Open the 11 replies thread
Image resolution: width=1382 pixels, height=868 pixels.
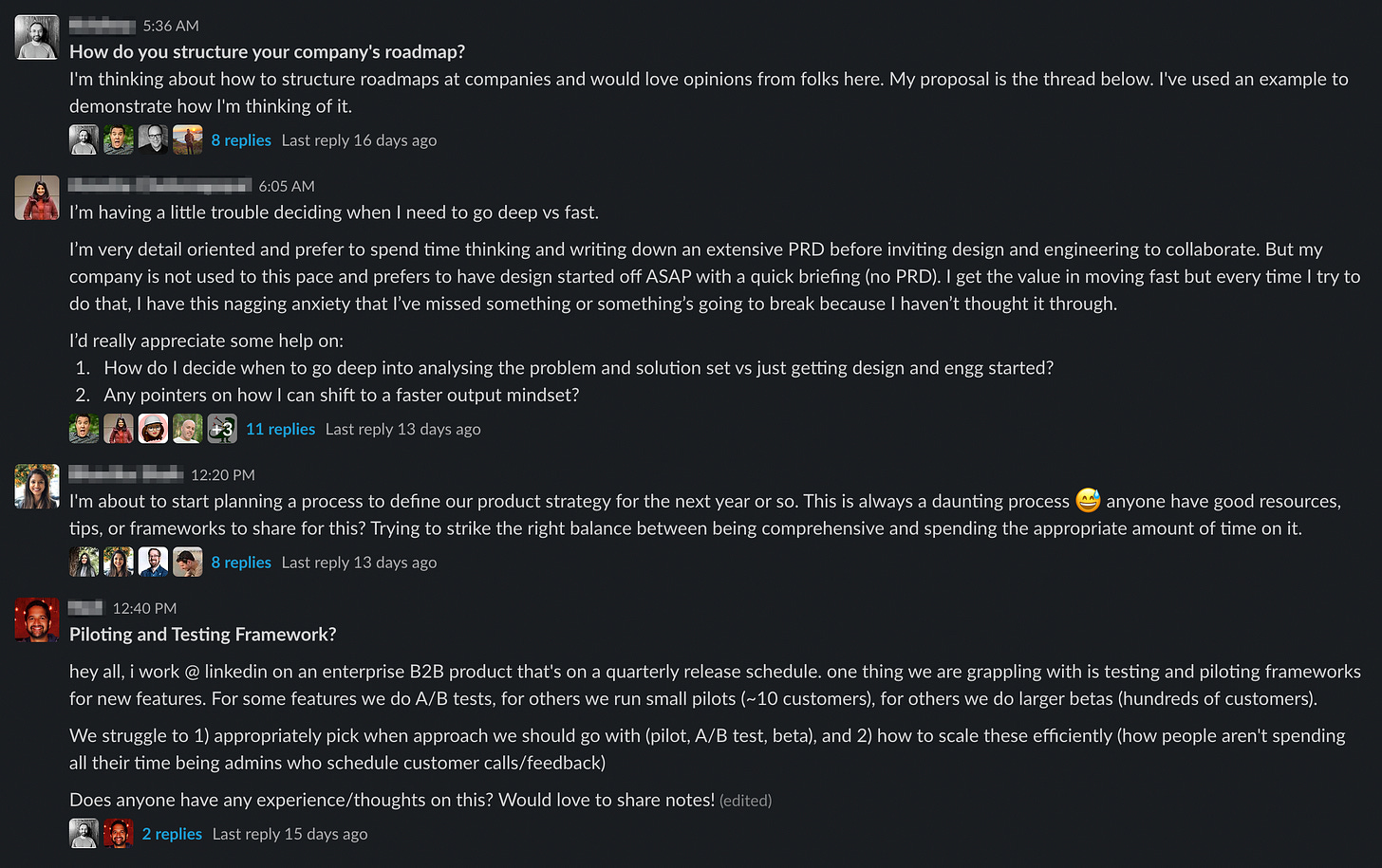[280, 429]
